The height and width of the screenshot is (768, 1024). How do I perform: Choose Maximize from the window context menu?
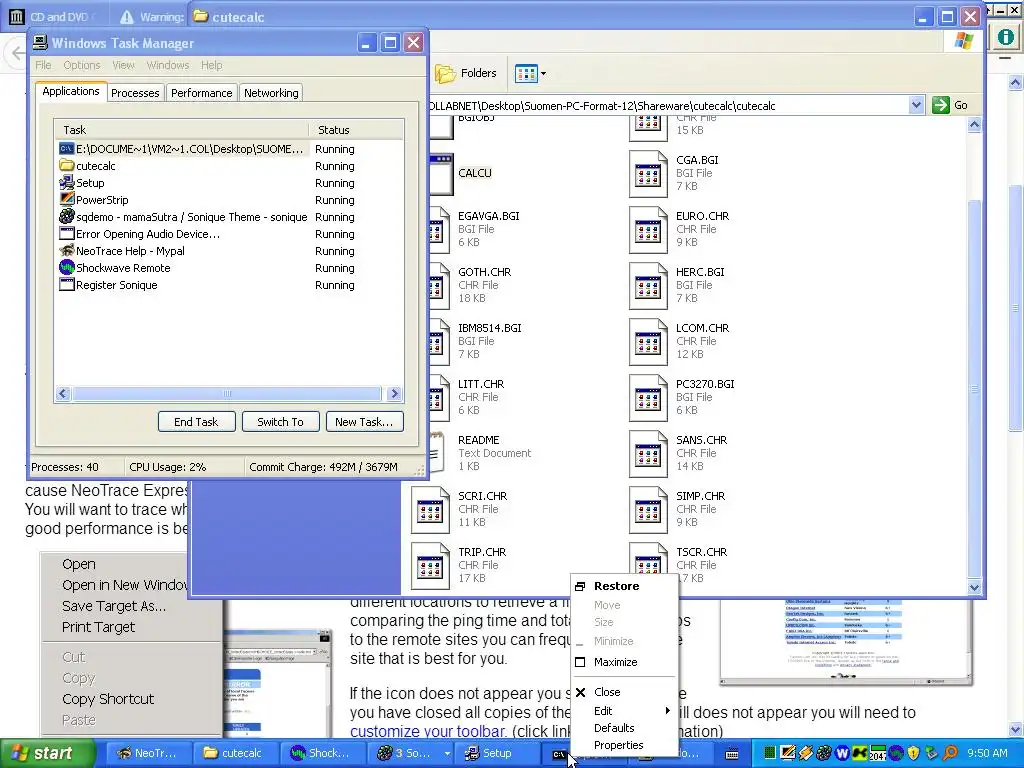[x=624, y=662]
